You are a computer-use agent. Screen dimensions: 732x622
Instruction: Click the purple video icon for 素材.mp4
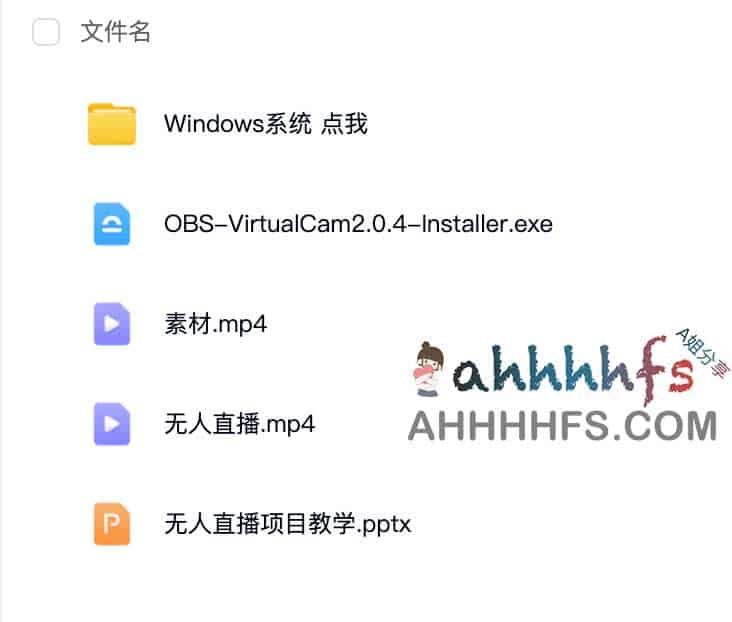click(x=112, y=324)
